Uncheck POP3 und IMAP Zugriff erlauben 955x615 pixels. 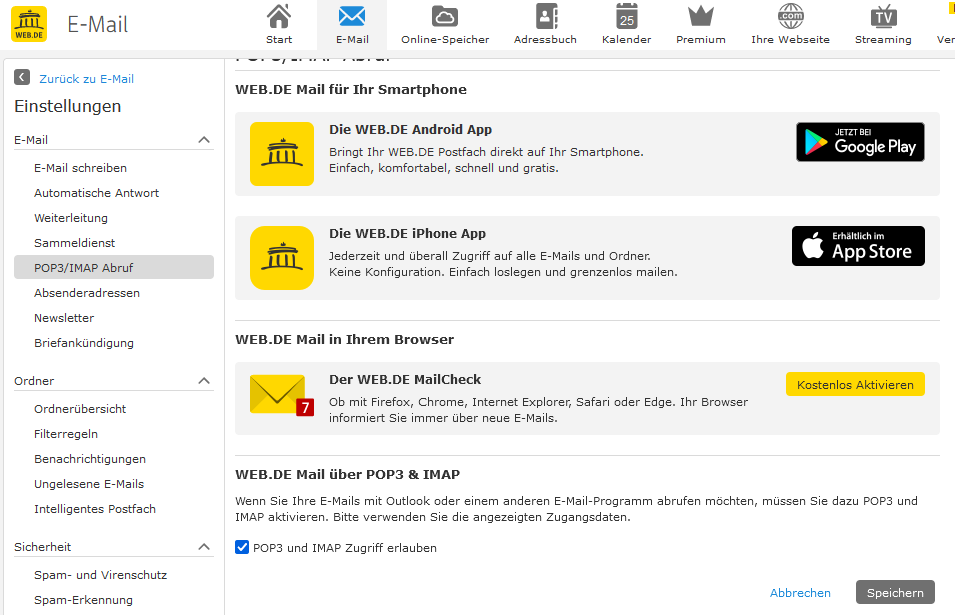point(242,547)
